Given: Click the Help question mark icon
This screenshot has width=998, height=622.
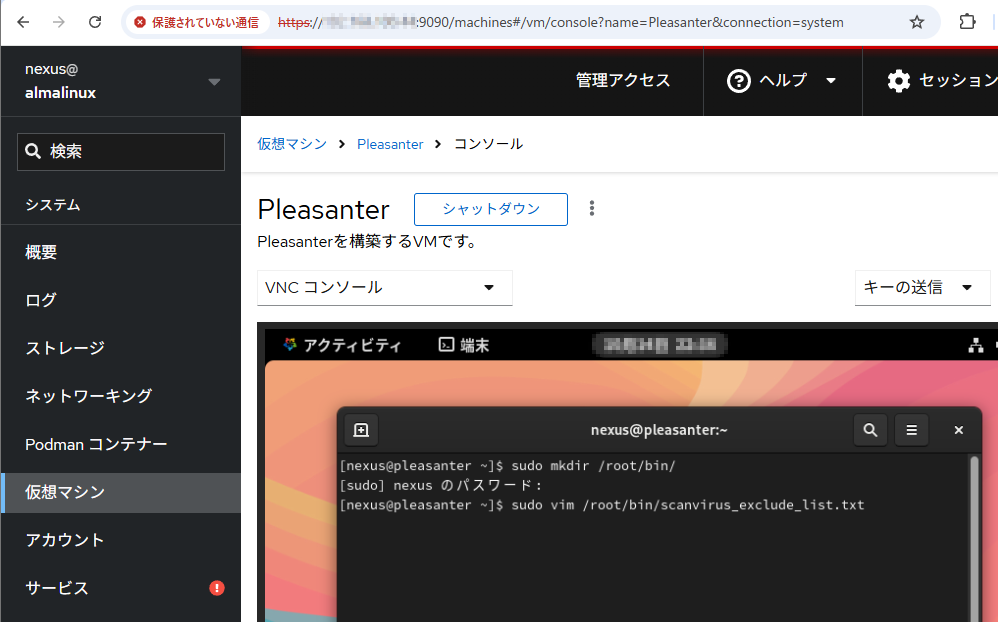Looking at the screenshot, I should (x=739, y=81).
